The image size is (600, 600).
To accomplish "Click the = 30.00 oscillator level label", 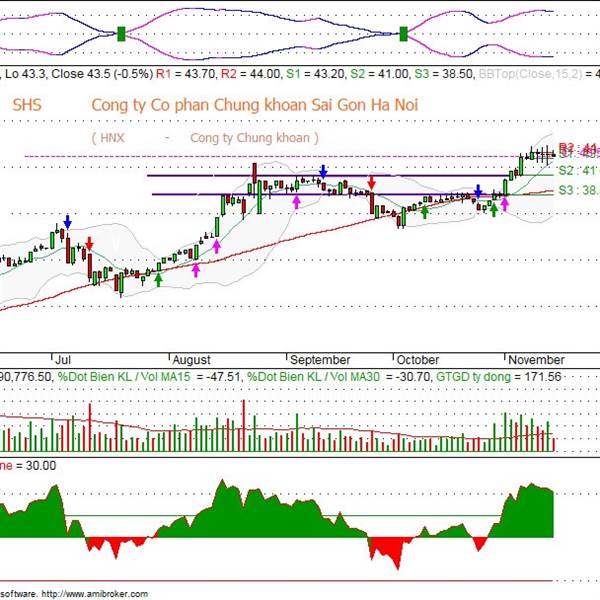I will 36,465.
